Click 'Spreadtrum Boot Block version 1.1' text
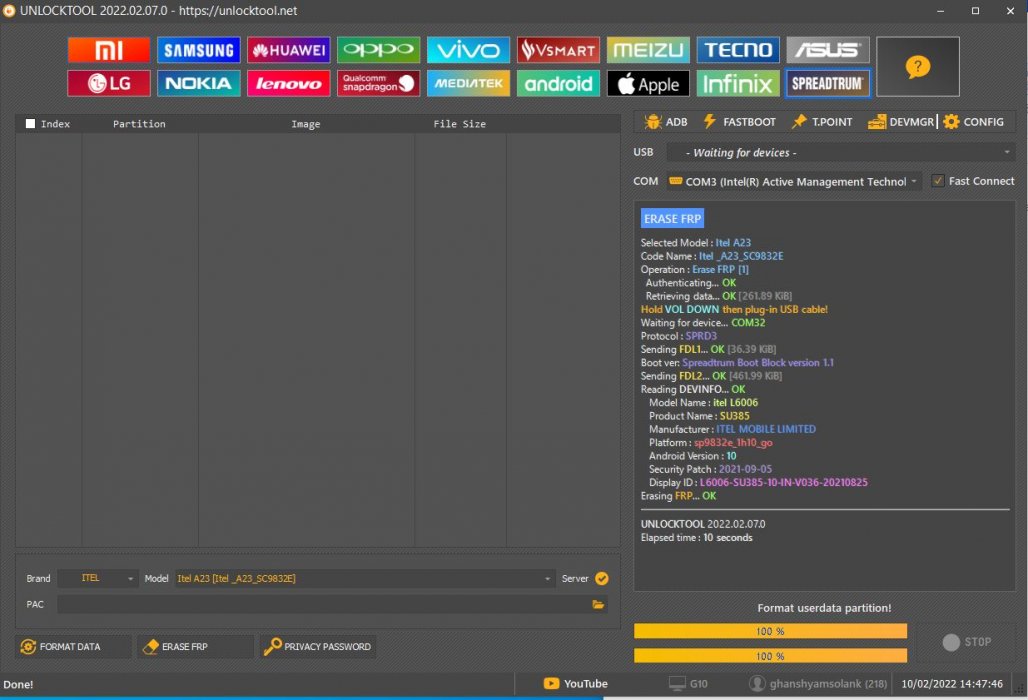The height and width of the screenshot is (700, 1028). 758,362
